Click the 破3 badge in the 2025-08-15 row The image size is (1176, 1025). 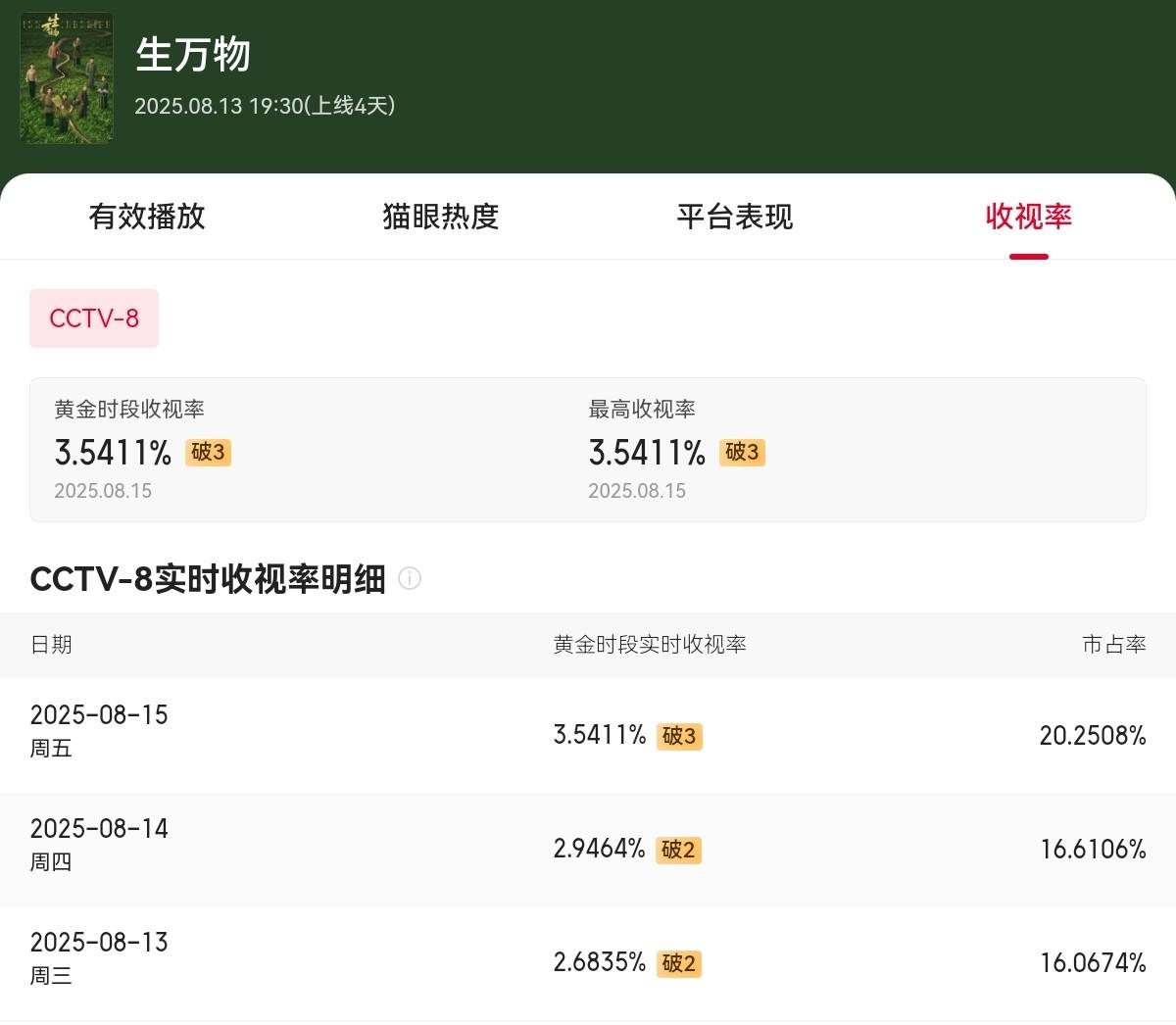679,736
